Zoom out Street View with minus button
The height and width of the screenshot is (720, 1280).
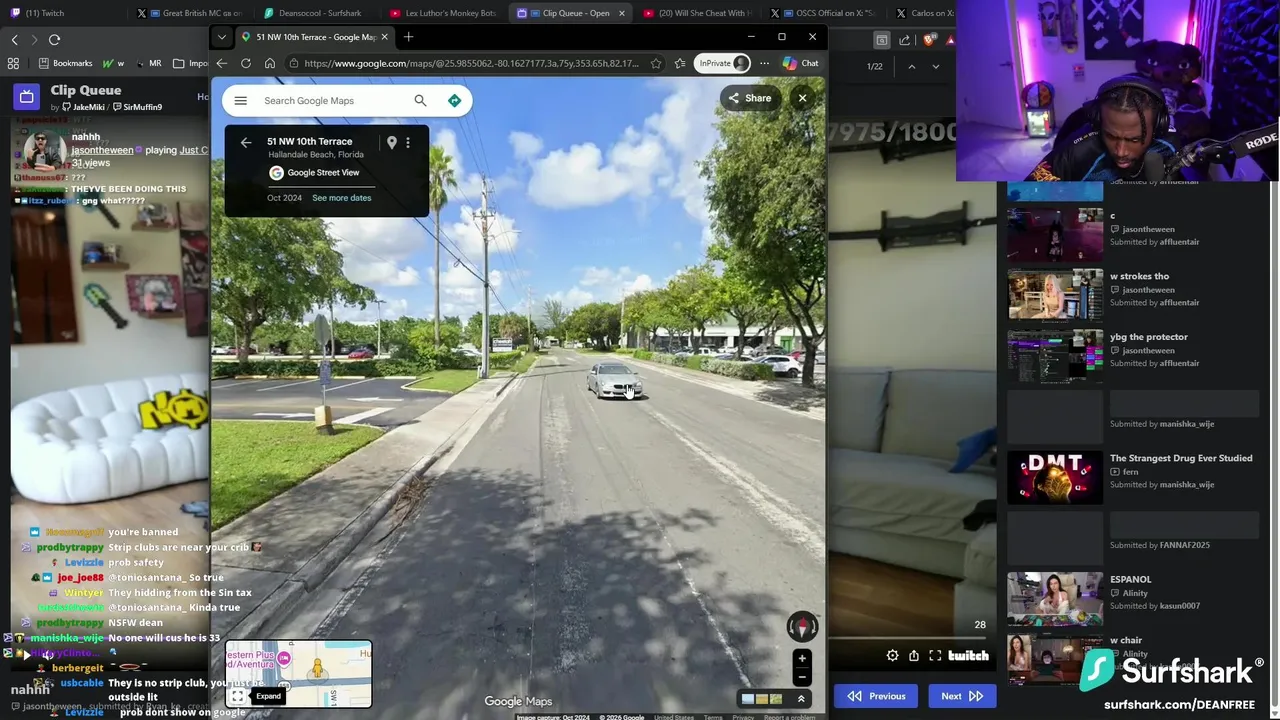(x=802, y=676)
